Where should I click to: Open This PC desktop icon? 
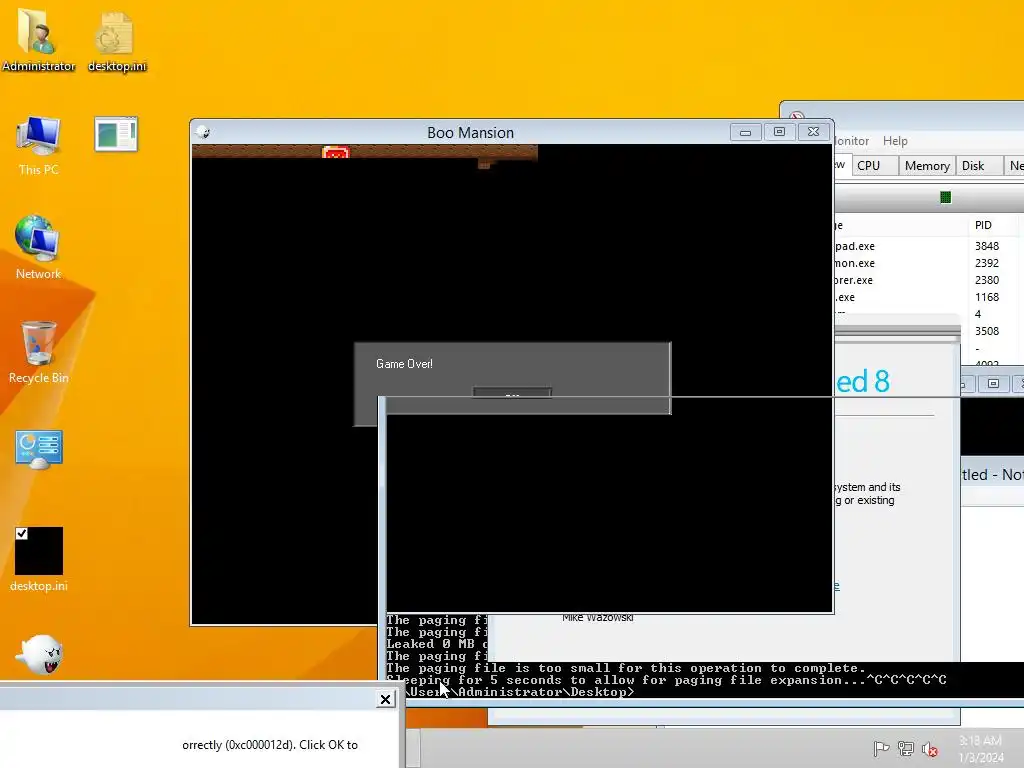pos(38,145)
